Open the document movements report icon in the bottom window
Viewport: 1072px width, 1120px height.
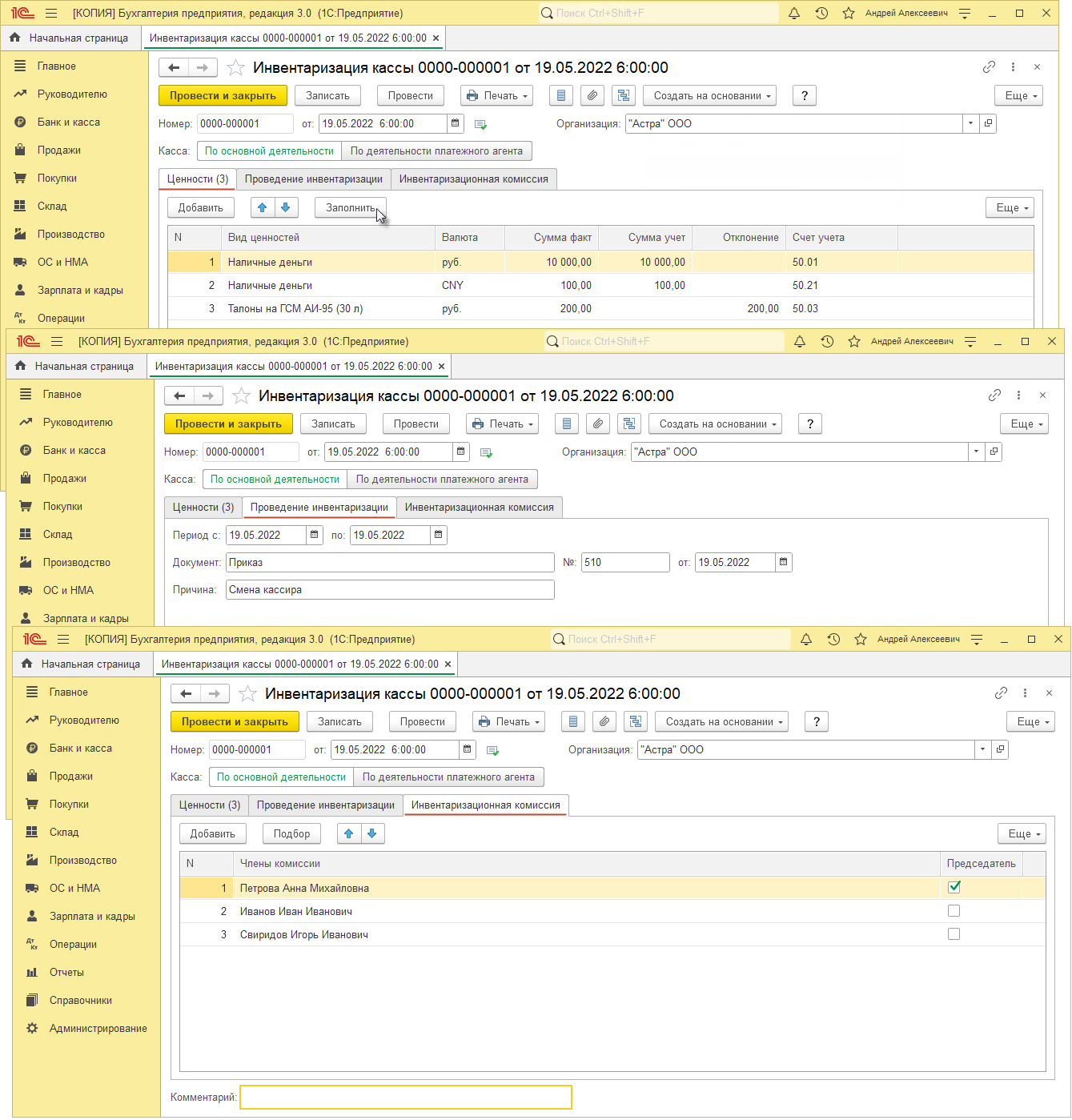click(x=573, y=721)
